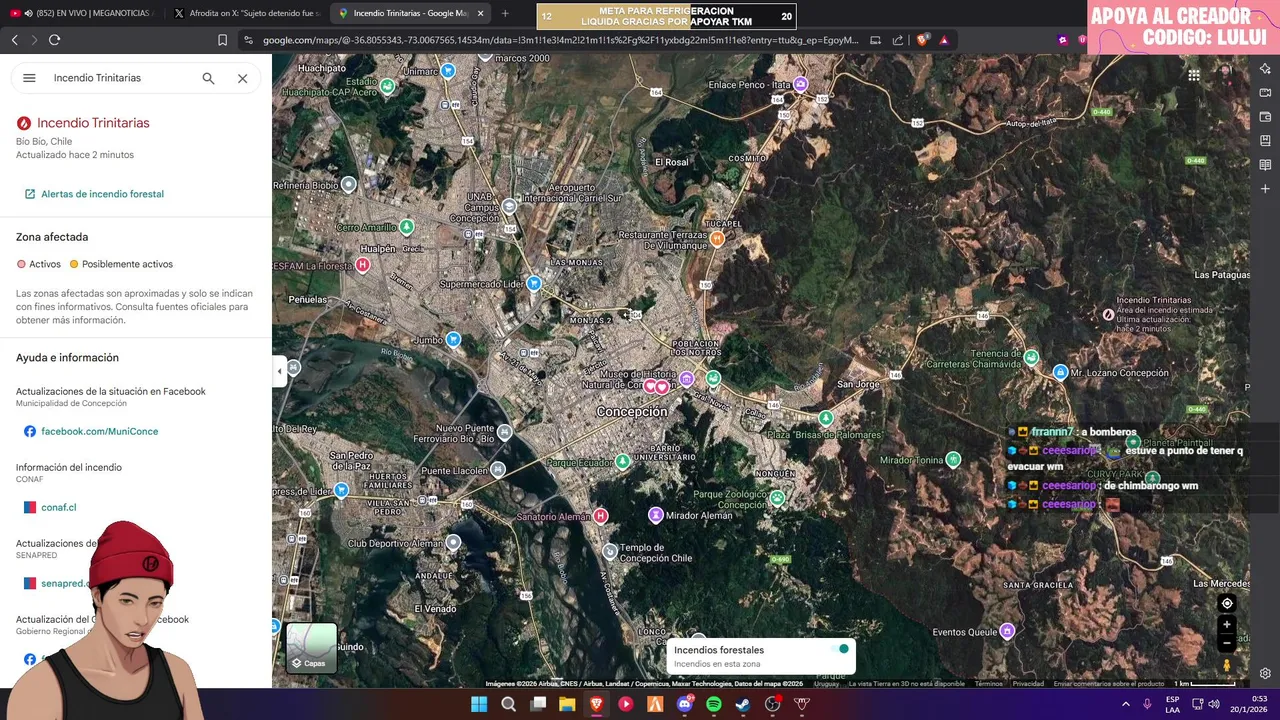The image size is (1280, 720).
Task: Open Windows taskbar search
Action: click(508, 704)
